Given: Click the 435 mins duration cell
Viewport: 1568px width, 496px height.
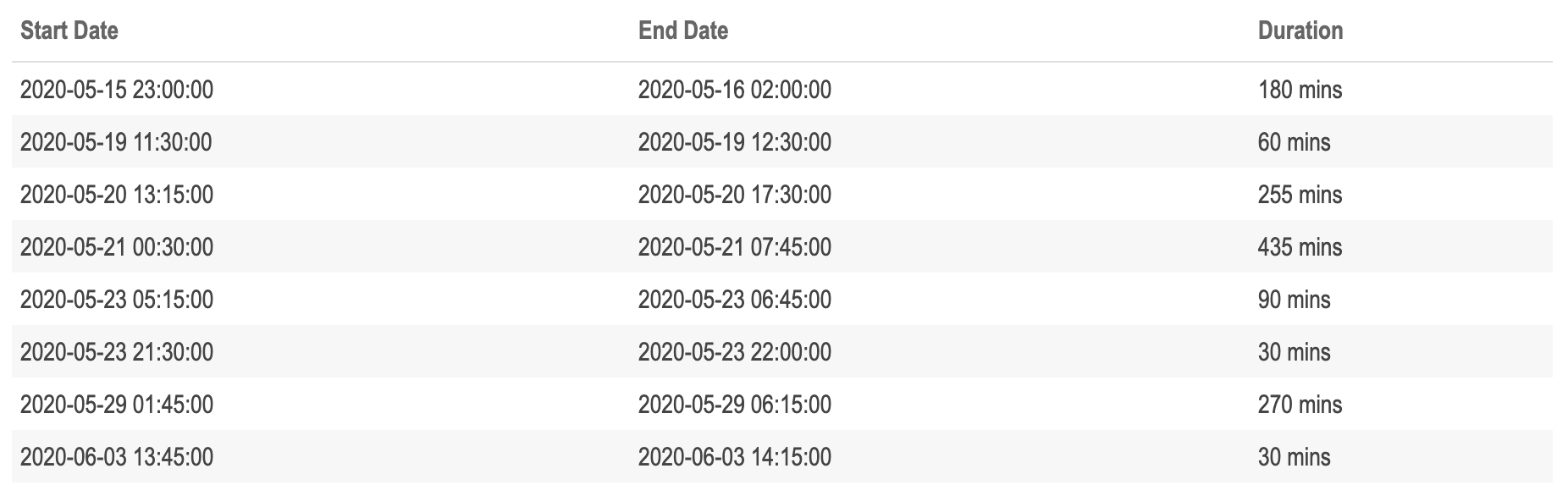Looking at the screenshot, I should click(1300, 247).
